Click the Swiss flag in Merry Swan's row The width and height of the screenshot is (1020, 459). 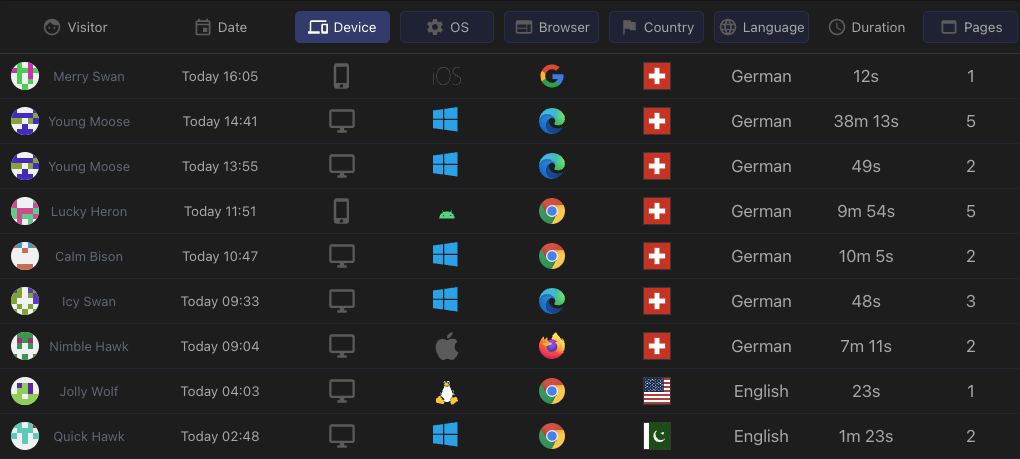pyautogui.click(x=657, y=76)
